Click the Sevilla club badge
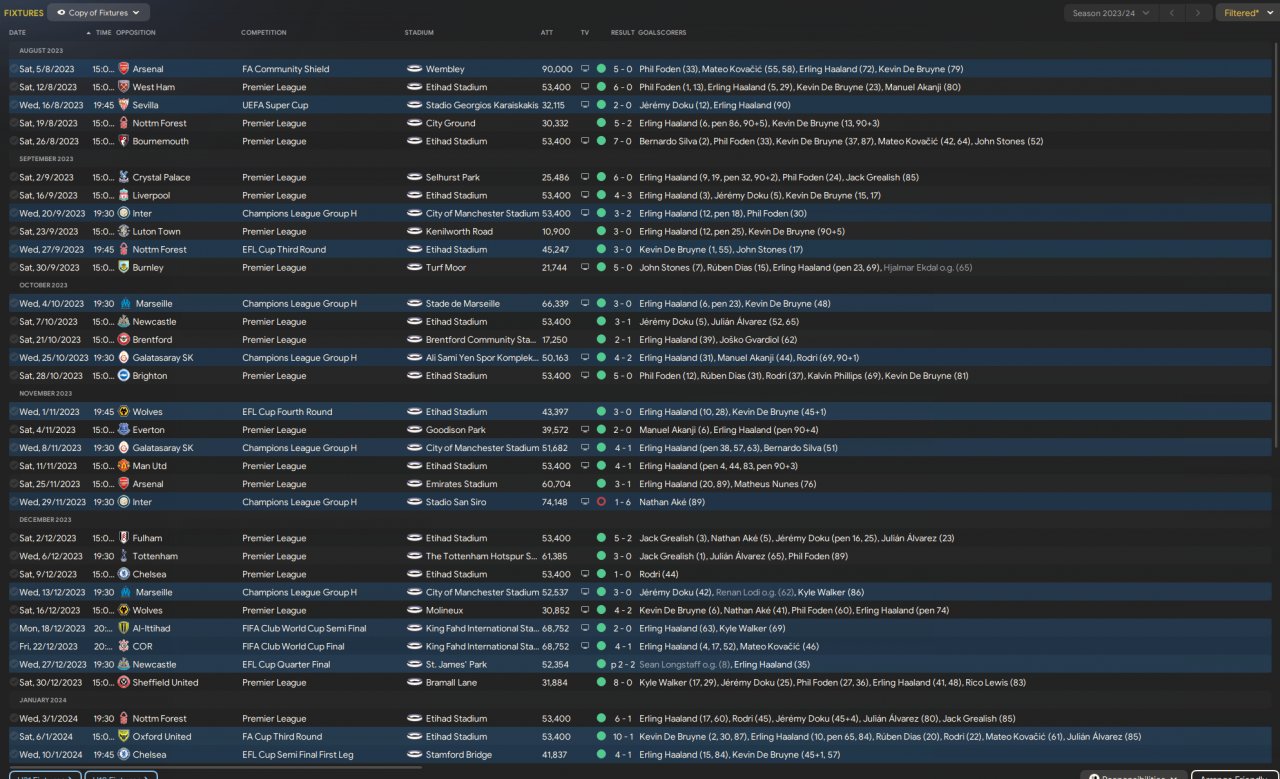This screenshot has height=779, width=1280. [x=124, y=105]
